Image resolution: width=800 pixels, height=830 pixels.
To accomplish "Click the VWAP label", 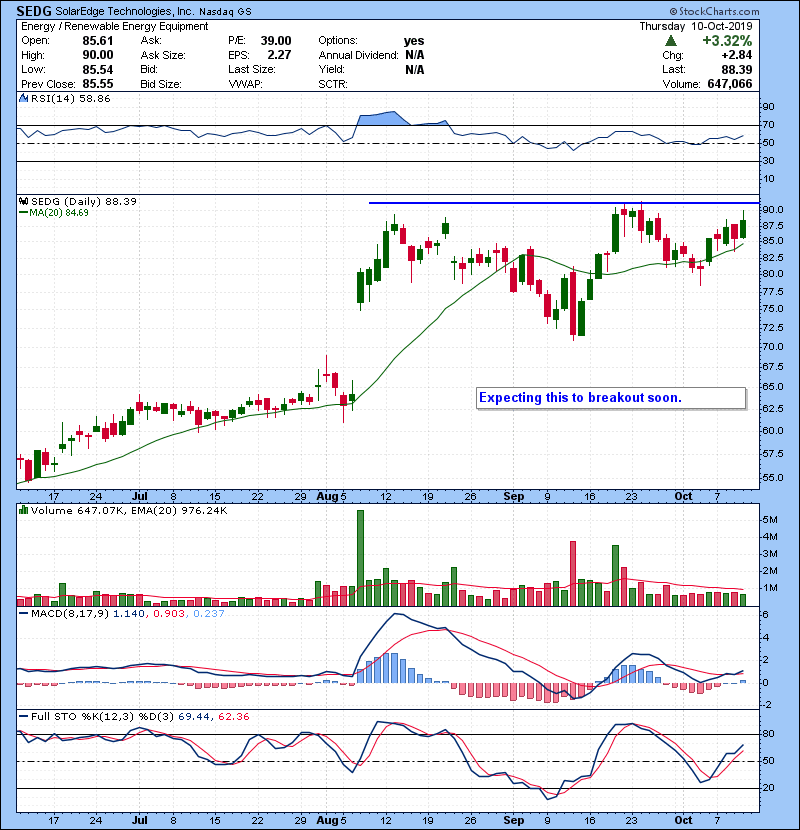I will pos(245,84).
